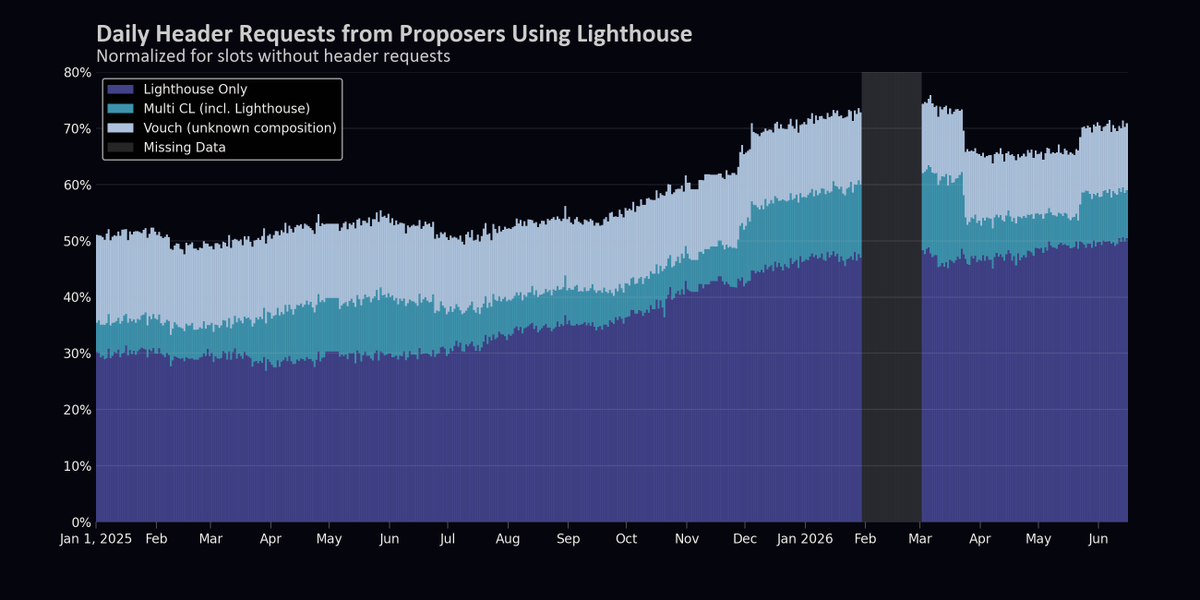Screen dimensions: 1200x600
Task: Click the 40% y-axis label
Action: pyautogui.click(x=77, y=297)
